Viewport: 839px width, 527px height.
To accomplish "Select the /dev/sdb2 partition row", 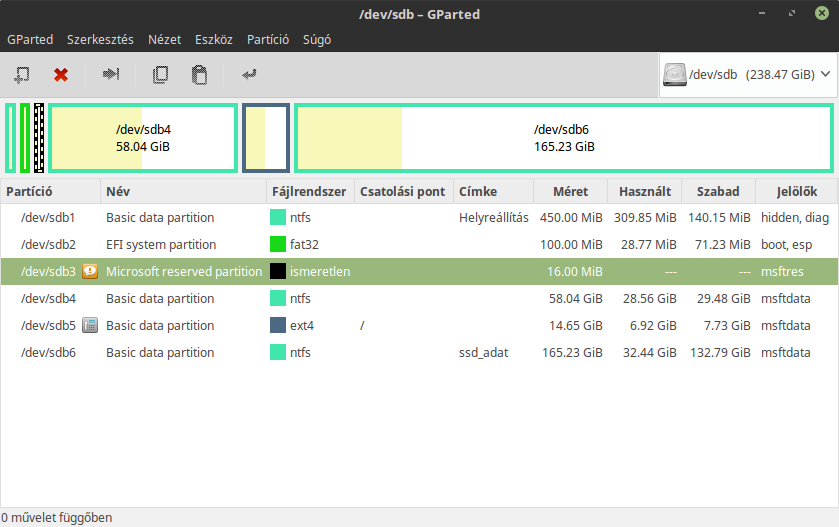I will click(x=420, y=244).
